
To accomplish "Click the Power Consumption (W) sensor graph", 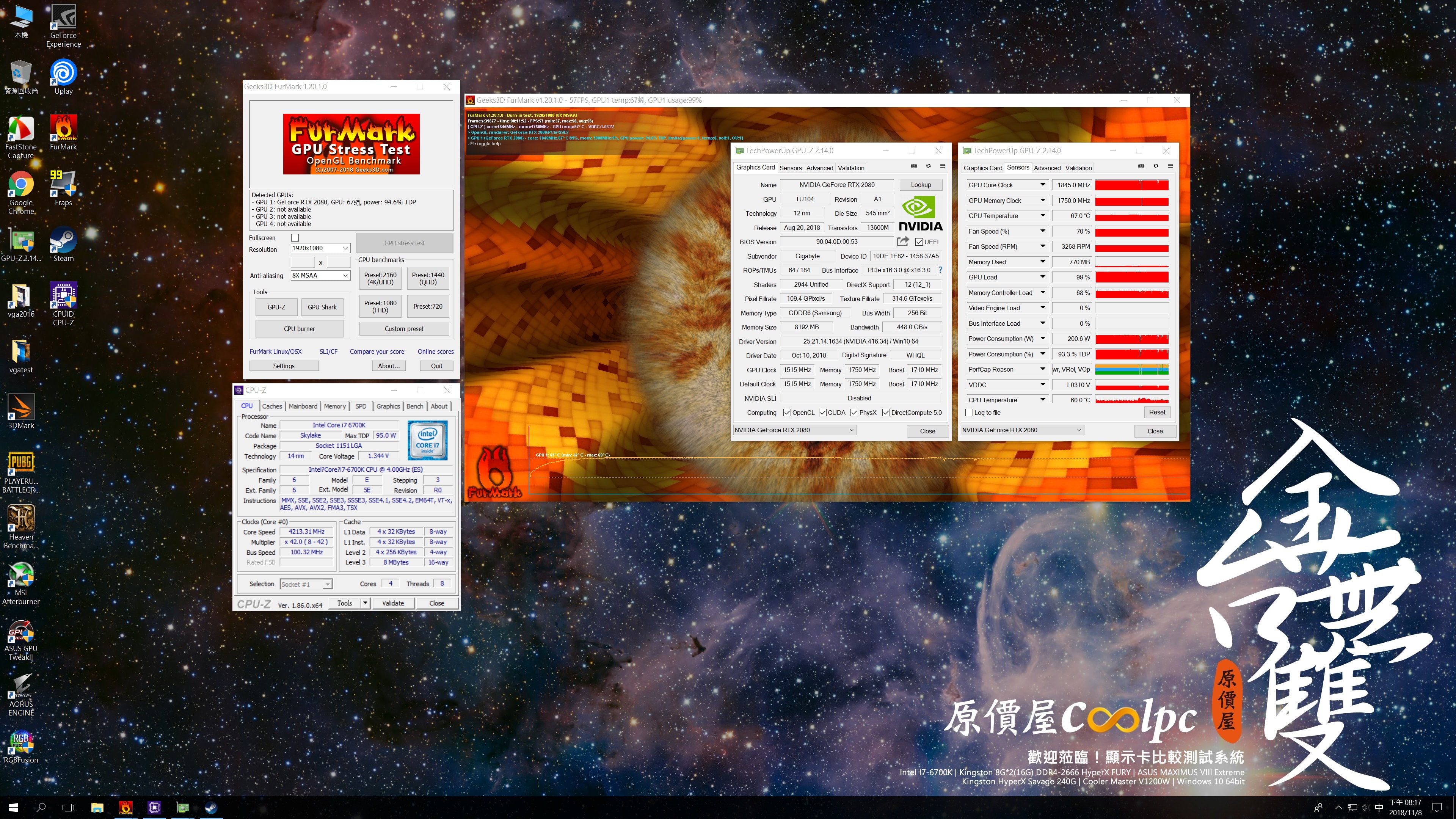I will pos(1131,339).
